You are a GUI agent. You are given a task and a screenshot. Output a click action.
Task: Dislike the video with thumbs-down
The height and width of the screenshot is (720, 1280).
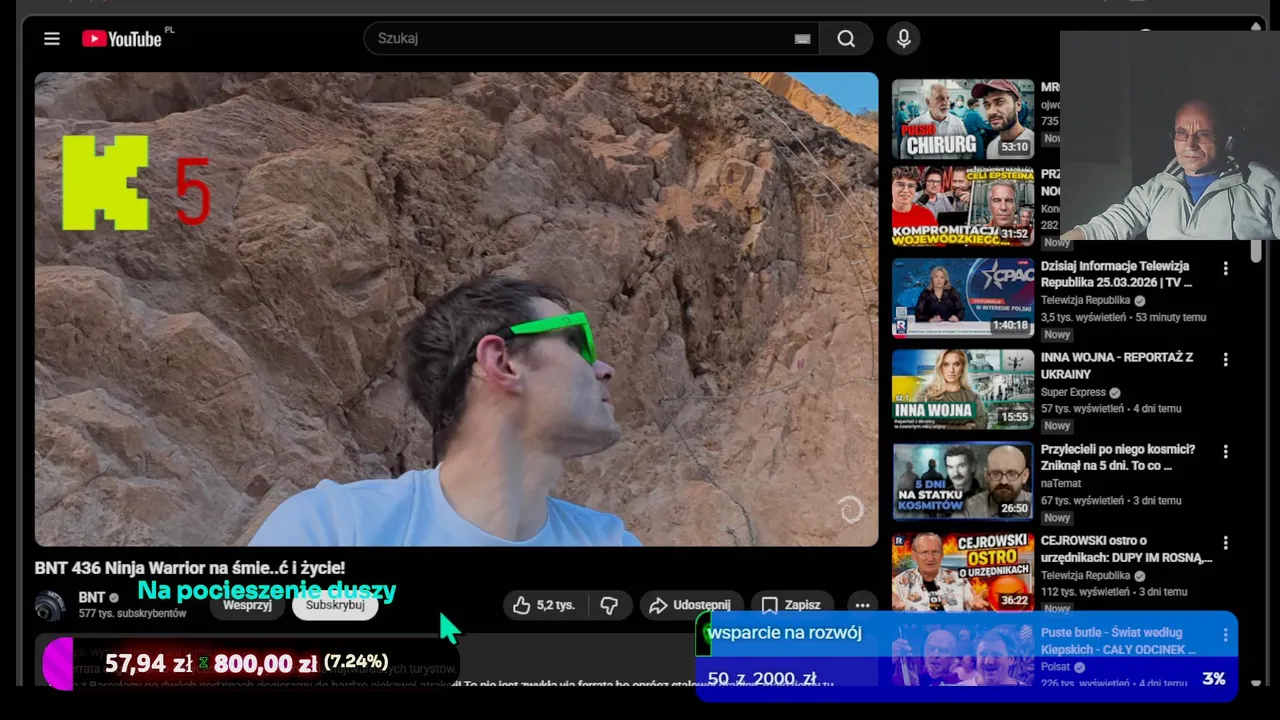609,605
